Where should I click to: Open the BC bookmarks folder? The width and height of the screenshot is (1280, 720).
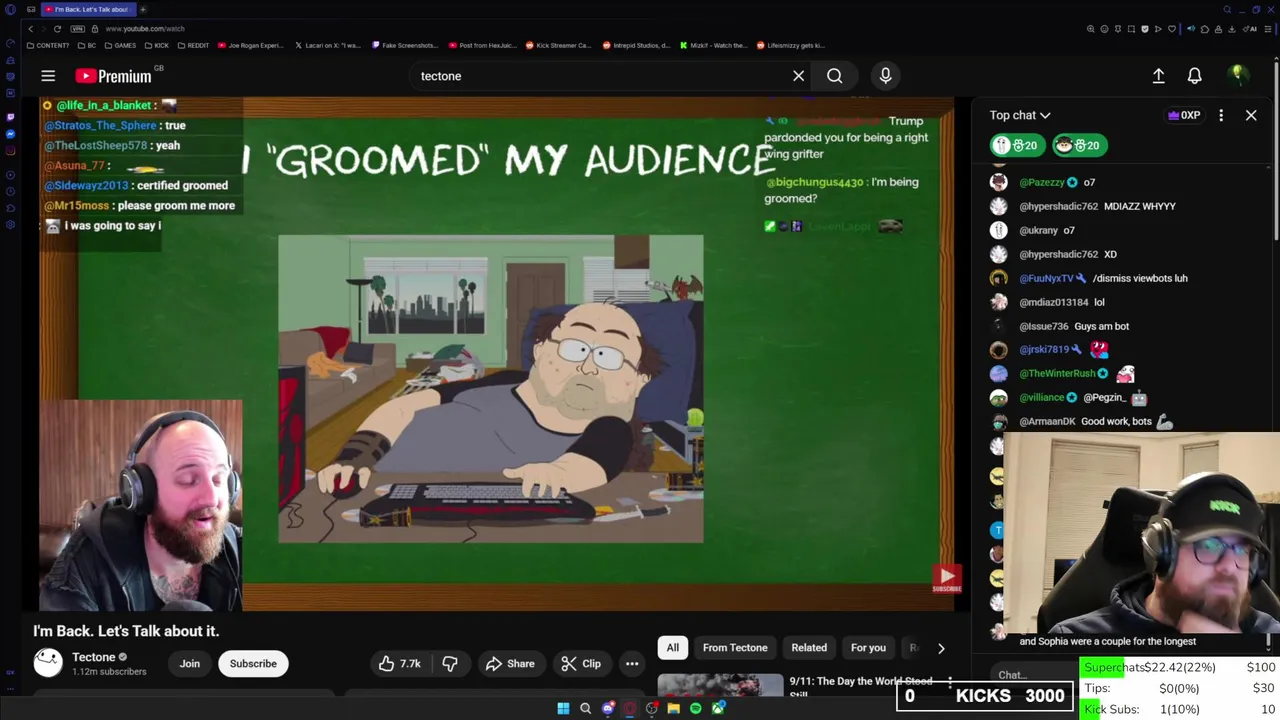tap(88, 45)
